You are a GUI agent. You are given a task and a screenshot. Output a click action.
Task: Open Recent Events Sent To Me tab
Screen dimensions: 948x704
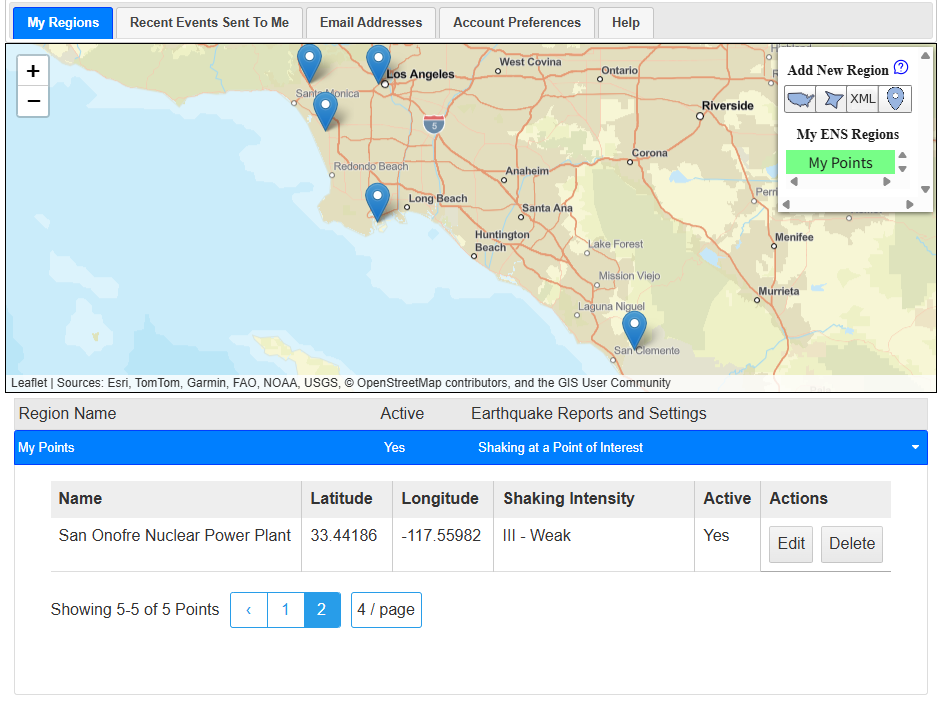coord(209,22)
